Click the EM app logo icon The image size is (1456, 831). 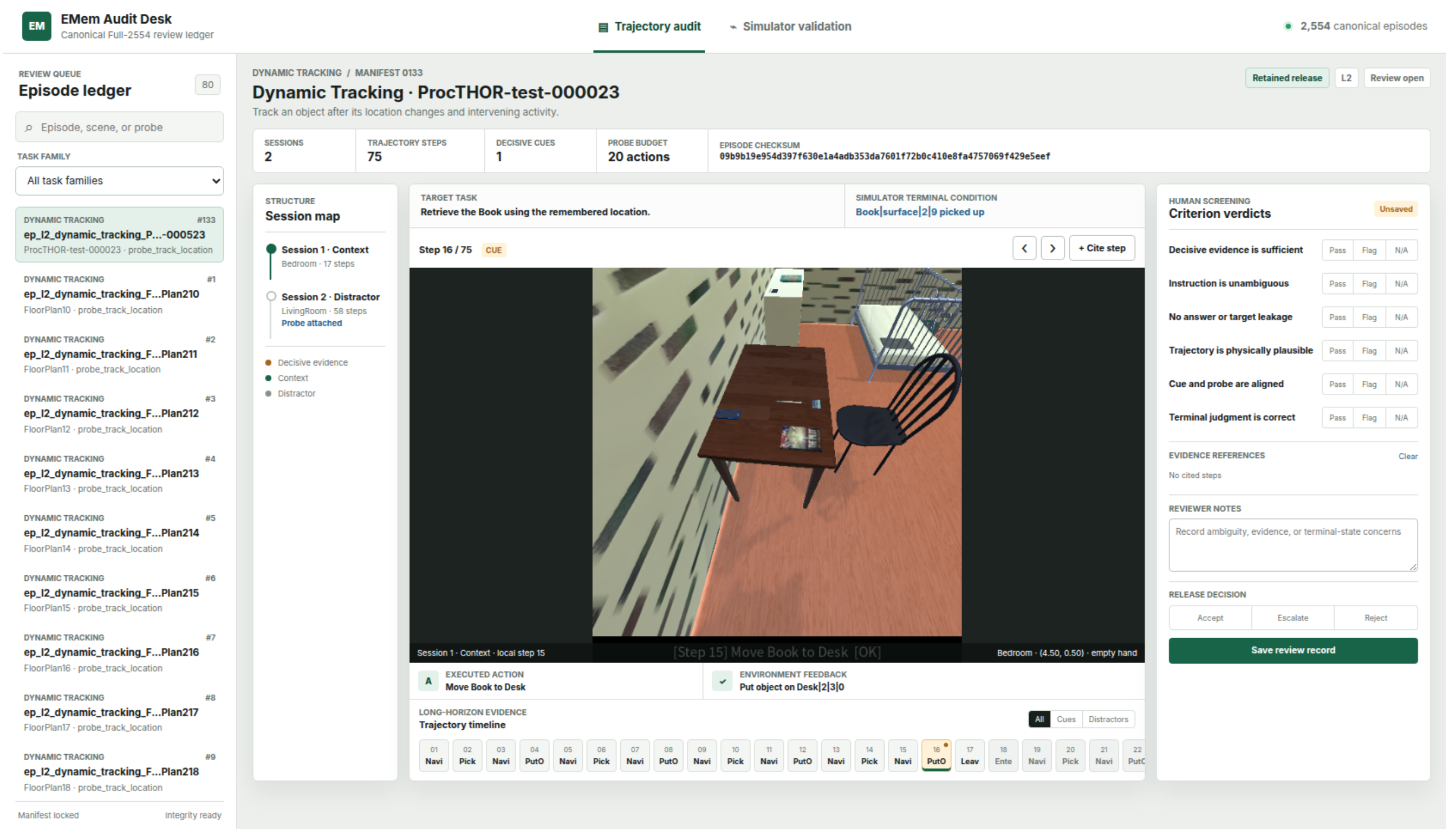pos(36,26)
